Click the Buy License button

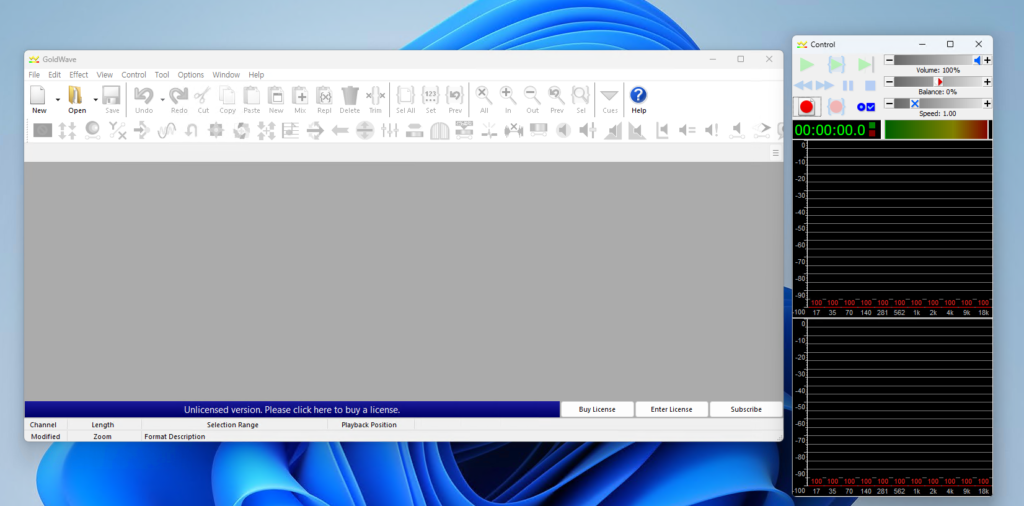(x=597, y=409)
